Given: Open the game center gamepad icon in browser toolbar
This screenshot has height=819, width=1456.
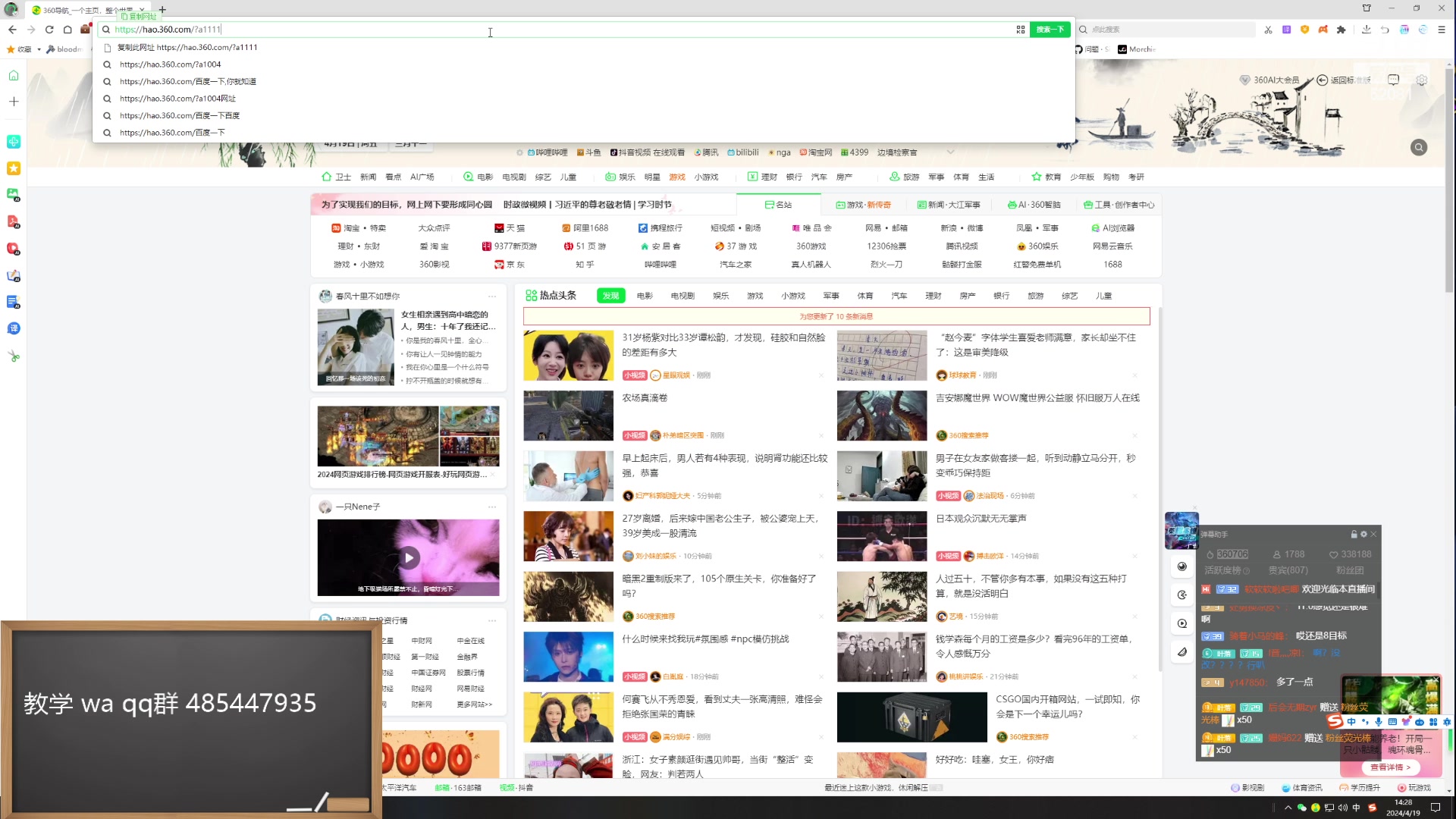Looking at the screenshot, I should (x=1323, y=29).
